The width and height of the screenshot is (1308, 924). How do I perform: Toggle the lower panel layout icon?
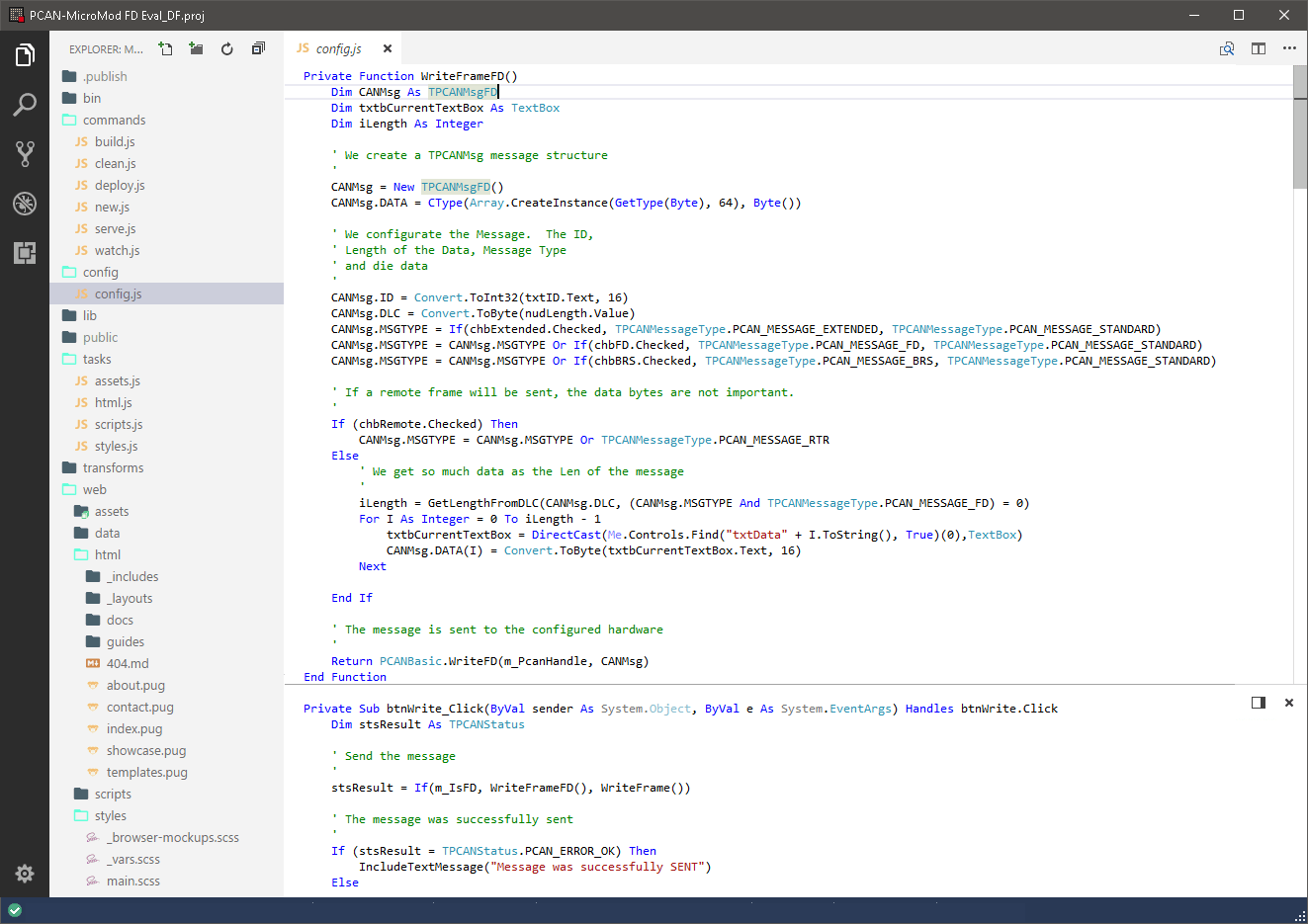[x=1259, y=703]
